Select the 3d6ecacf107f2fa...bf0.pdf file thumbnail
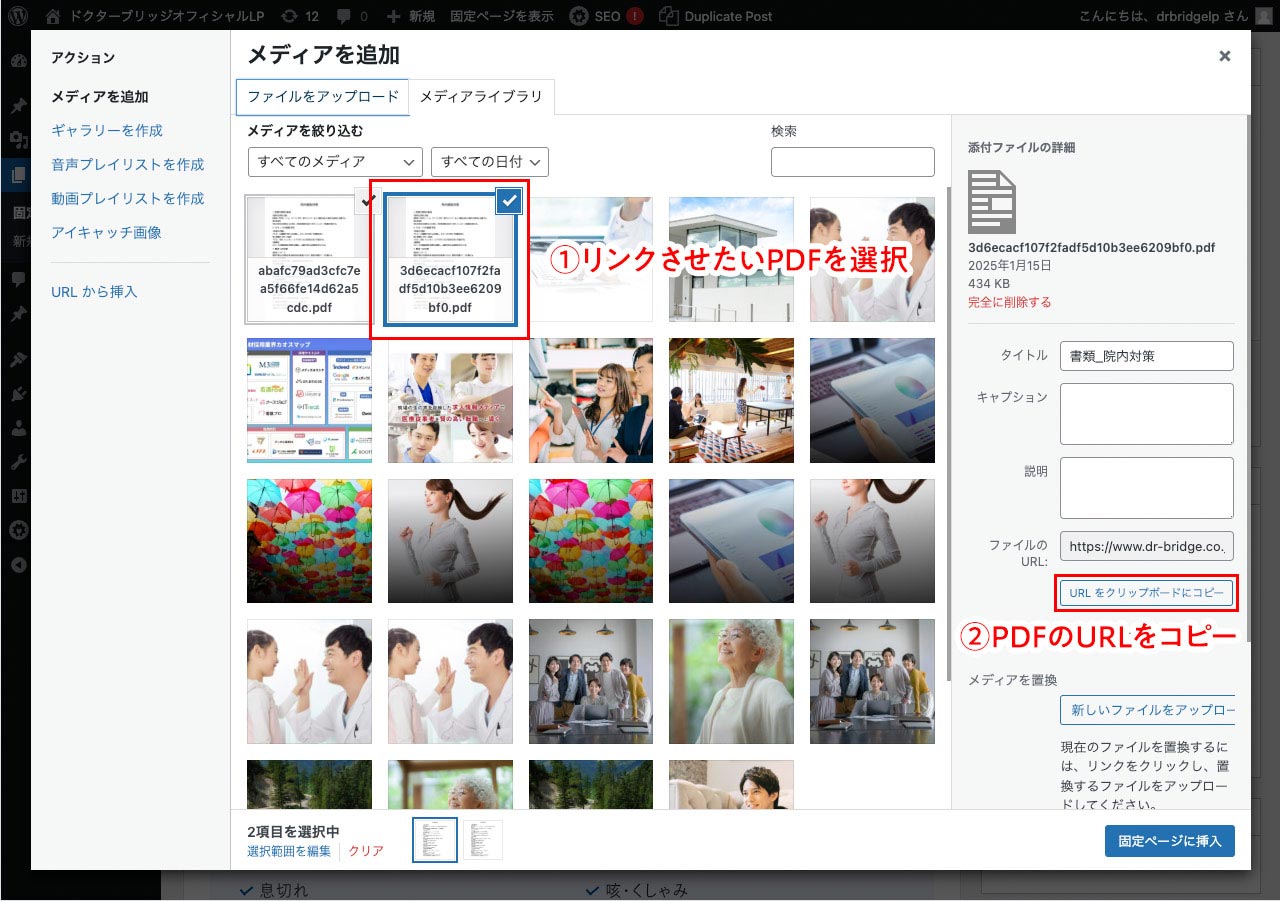1280x901 pixels. 450,259
